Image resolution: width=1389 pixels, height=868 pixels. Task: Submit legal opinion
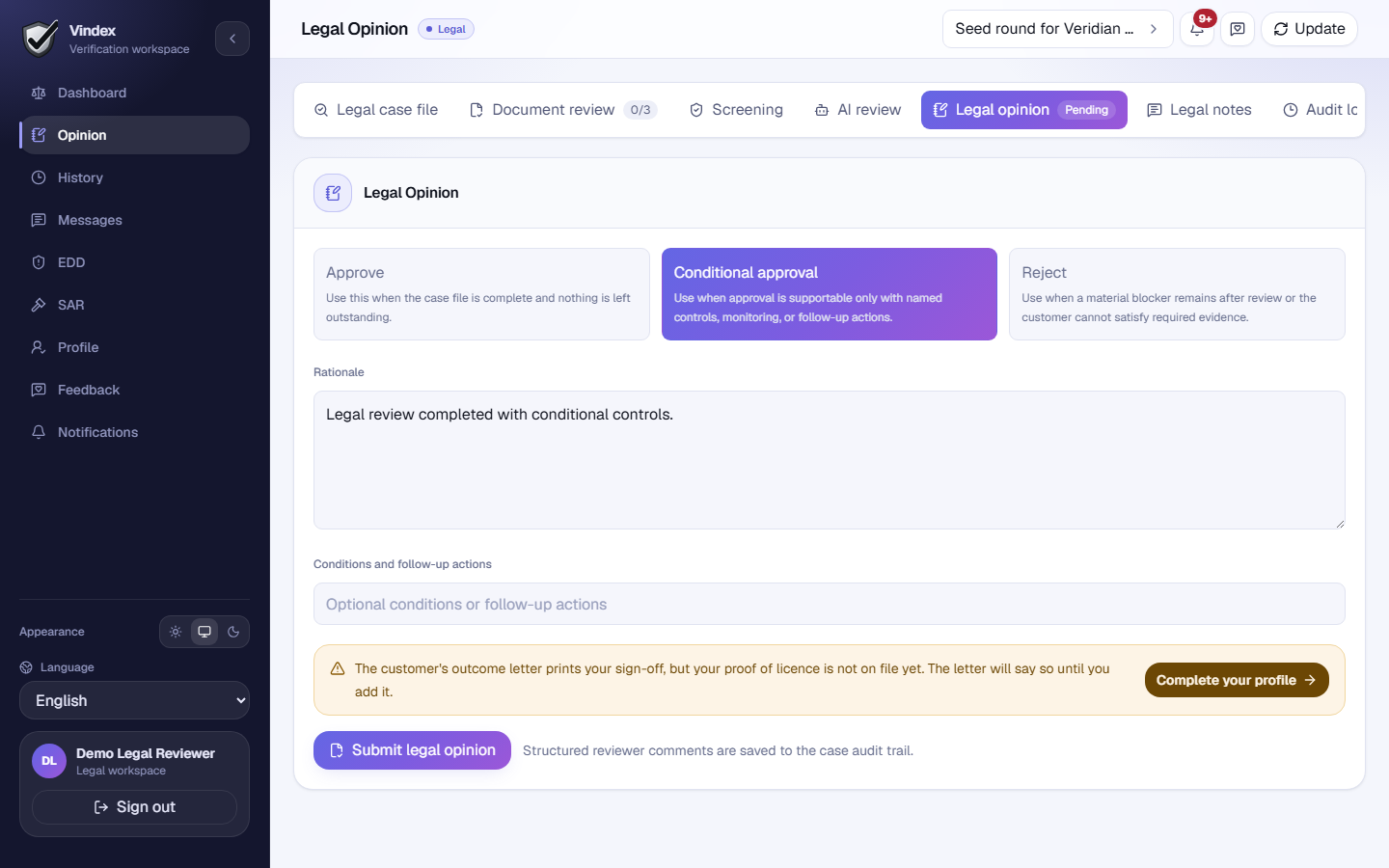[412, 750]
